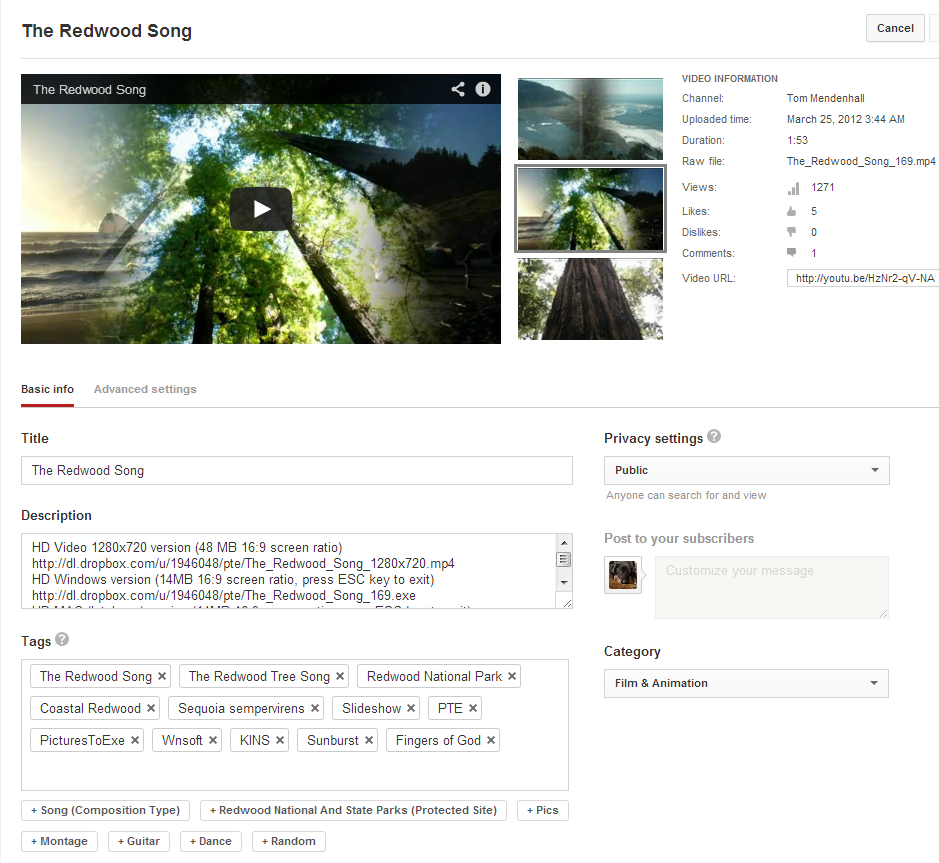Click the Description scrollbar up arrow
This screenshot has width=939, height=863.
coord(564,543)
